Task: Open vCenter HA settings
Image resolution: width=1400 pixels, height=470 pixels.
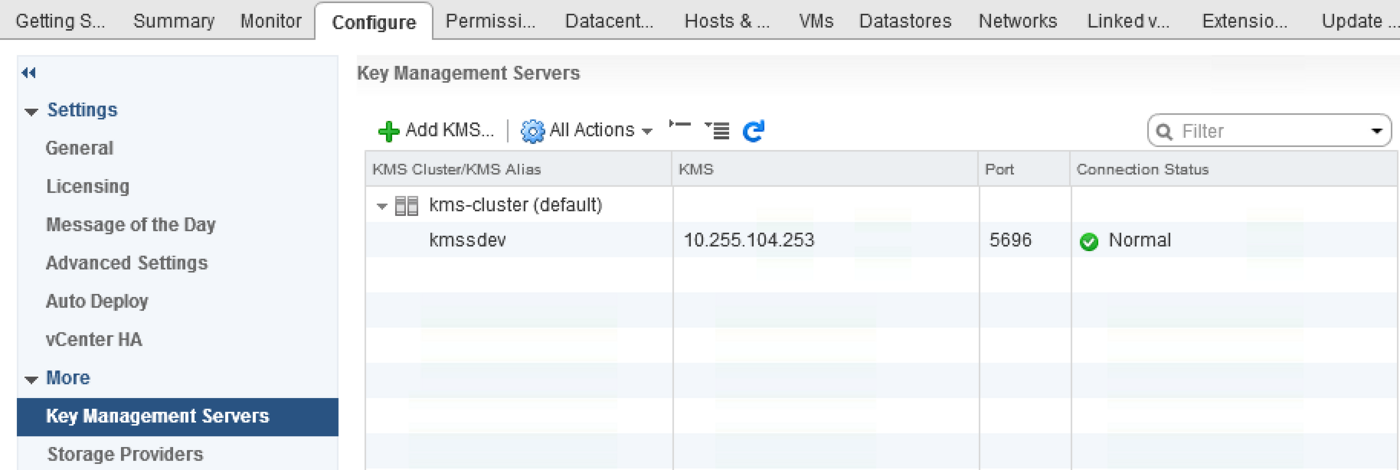Action: pos(94,339)
